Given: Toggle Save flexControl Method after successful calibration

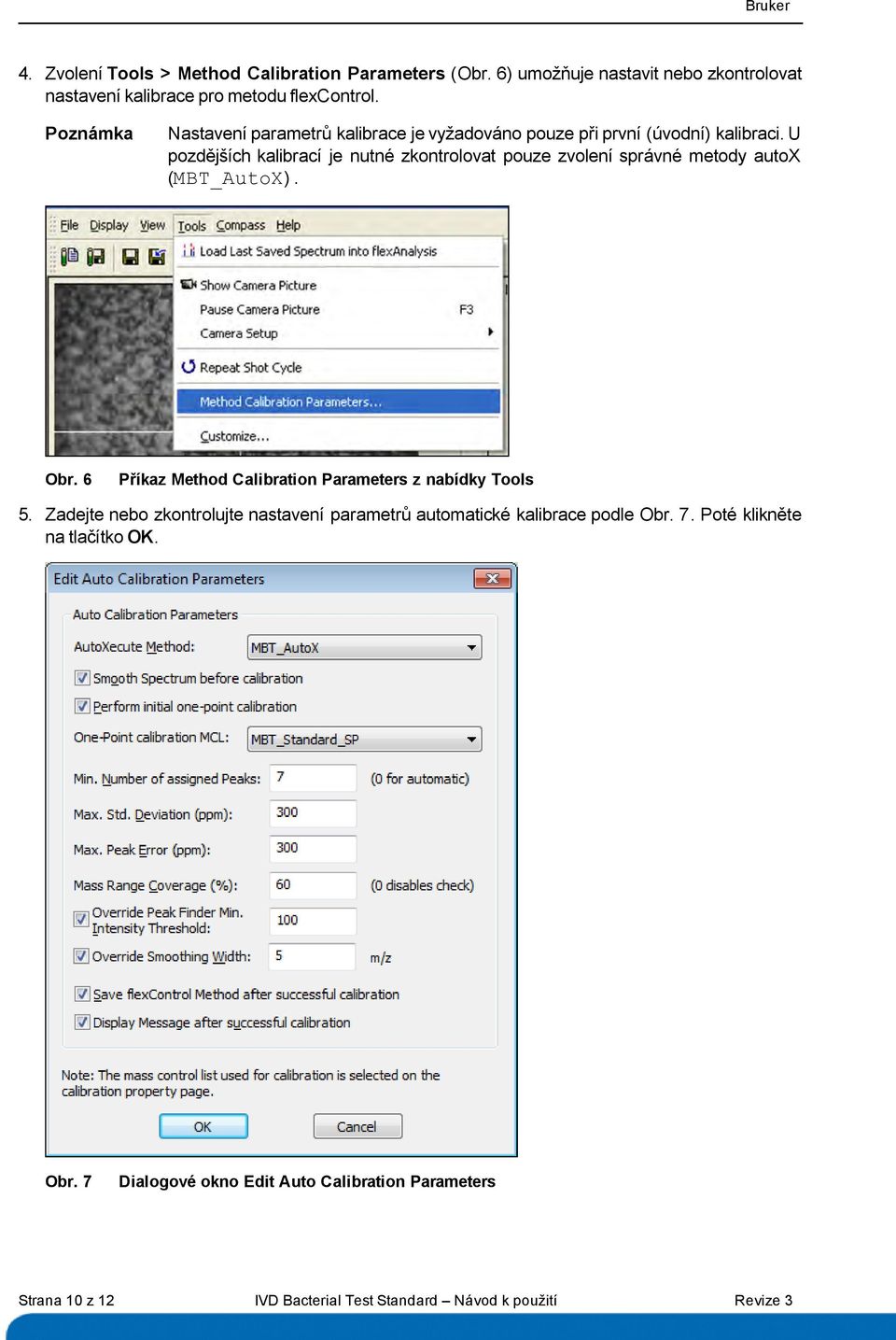Looking at the screenshot, I should (82, 994).
